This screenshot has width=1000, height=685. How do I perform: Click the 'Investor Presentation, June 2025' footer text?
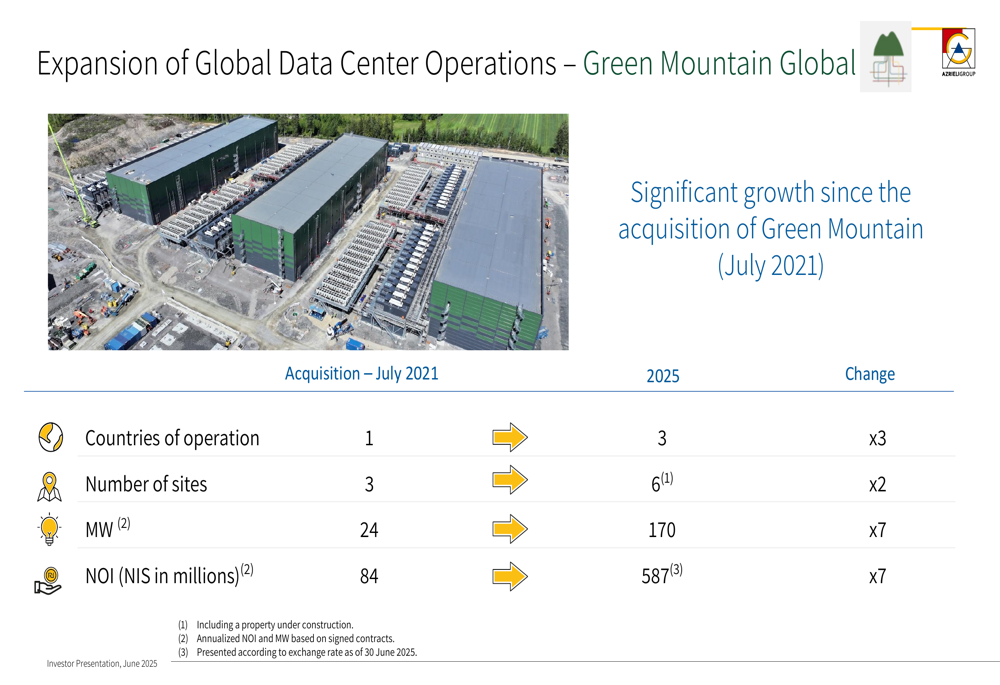click(102, 664)
